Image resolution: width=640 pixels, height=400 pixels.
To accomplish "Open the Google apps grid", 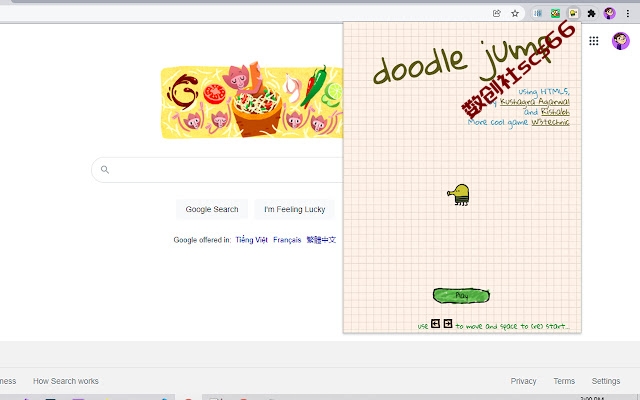I will tap(594, 41).
